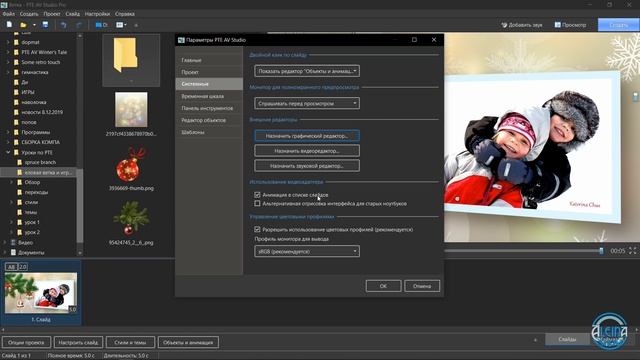Image resolution: width=640 pixels, height=360 pixels.
Task: Click OK in the settings dialog
Action: pyautogui.click(x=383, y=286)
